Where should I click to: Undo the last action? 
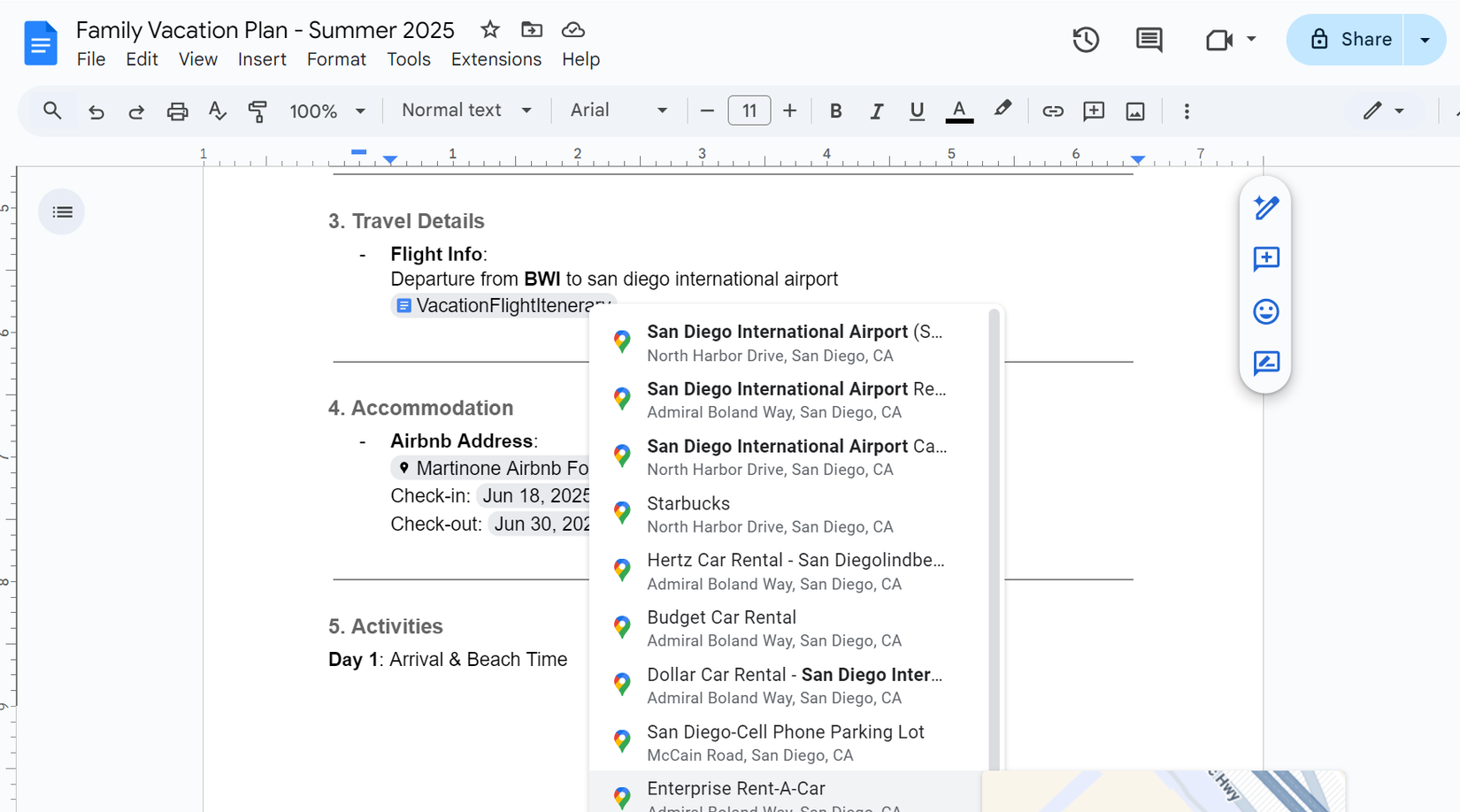pos(96,111)
